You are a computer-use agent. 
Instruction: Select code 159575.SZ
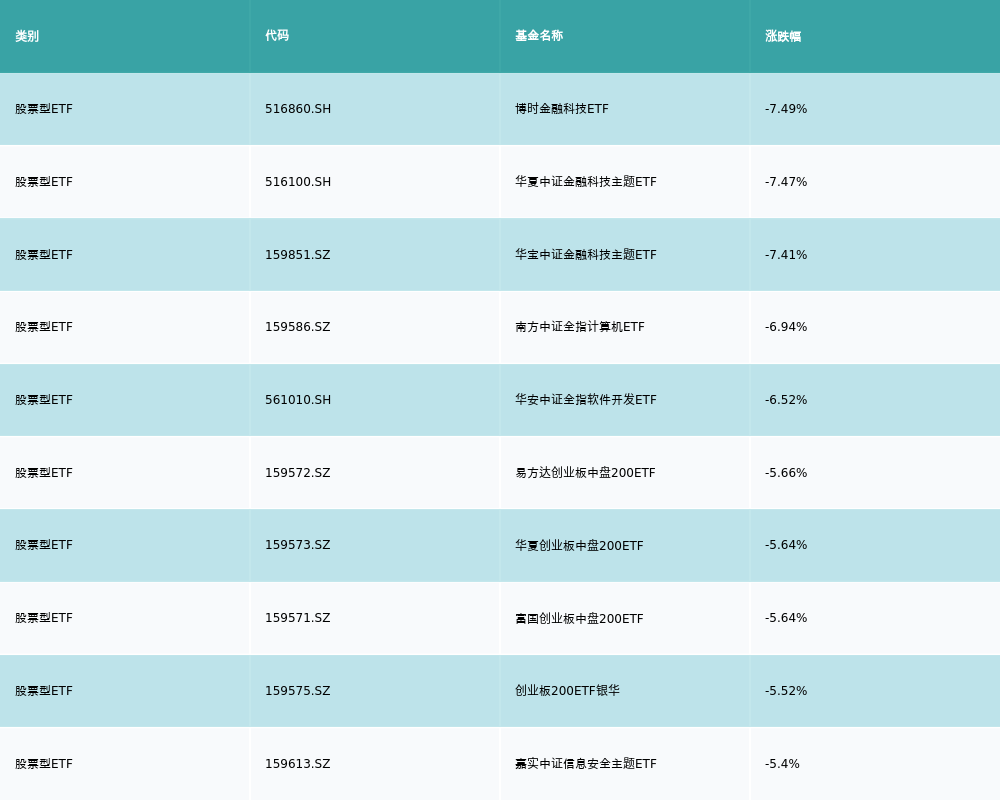pyautogui.click(x=298, y=691)
